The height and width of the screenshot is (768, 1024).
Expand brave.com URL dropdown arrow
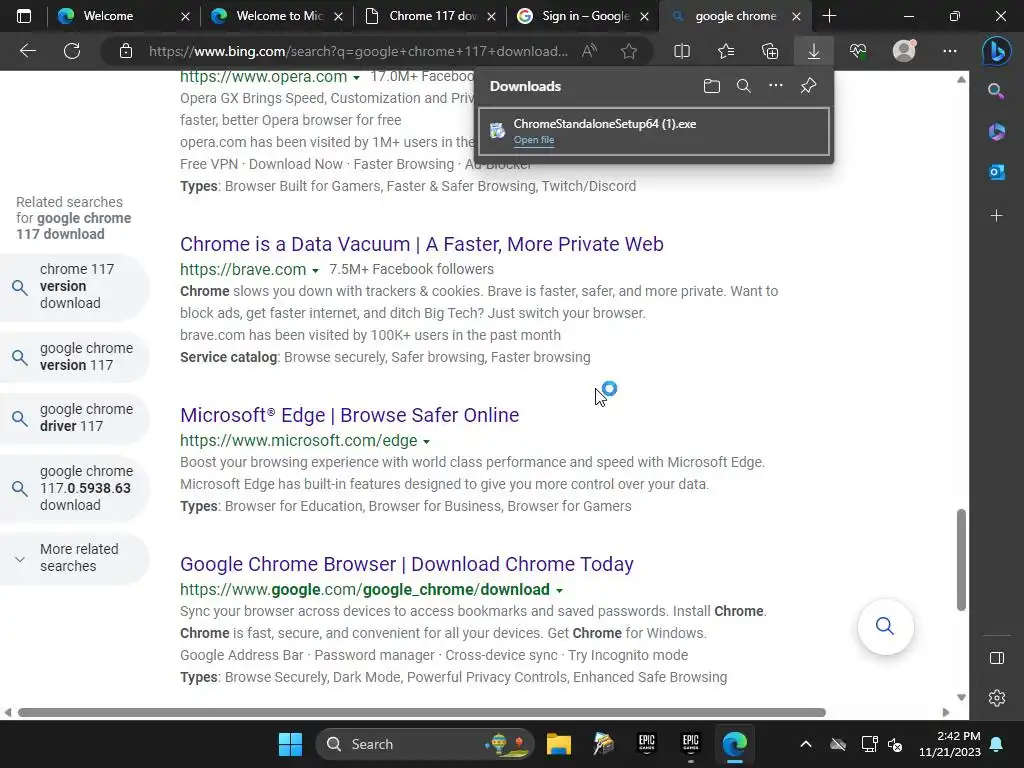(x=315, y=270)
